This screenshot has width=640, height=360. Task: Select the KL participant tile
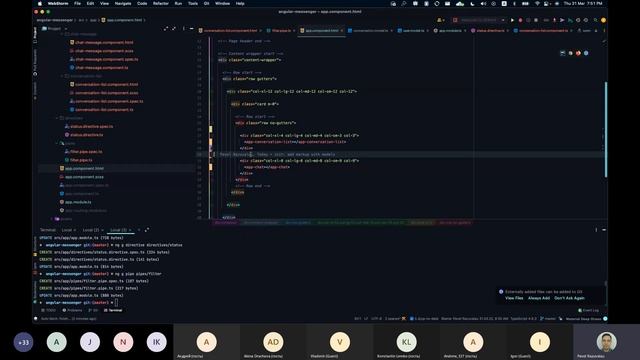click(406, 342)
